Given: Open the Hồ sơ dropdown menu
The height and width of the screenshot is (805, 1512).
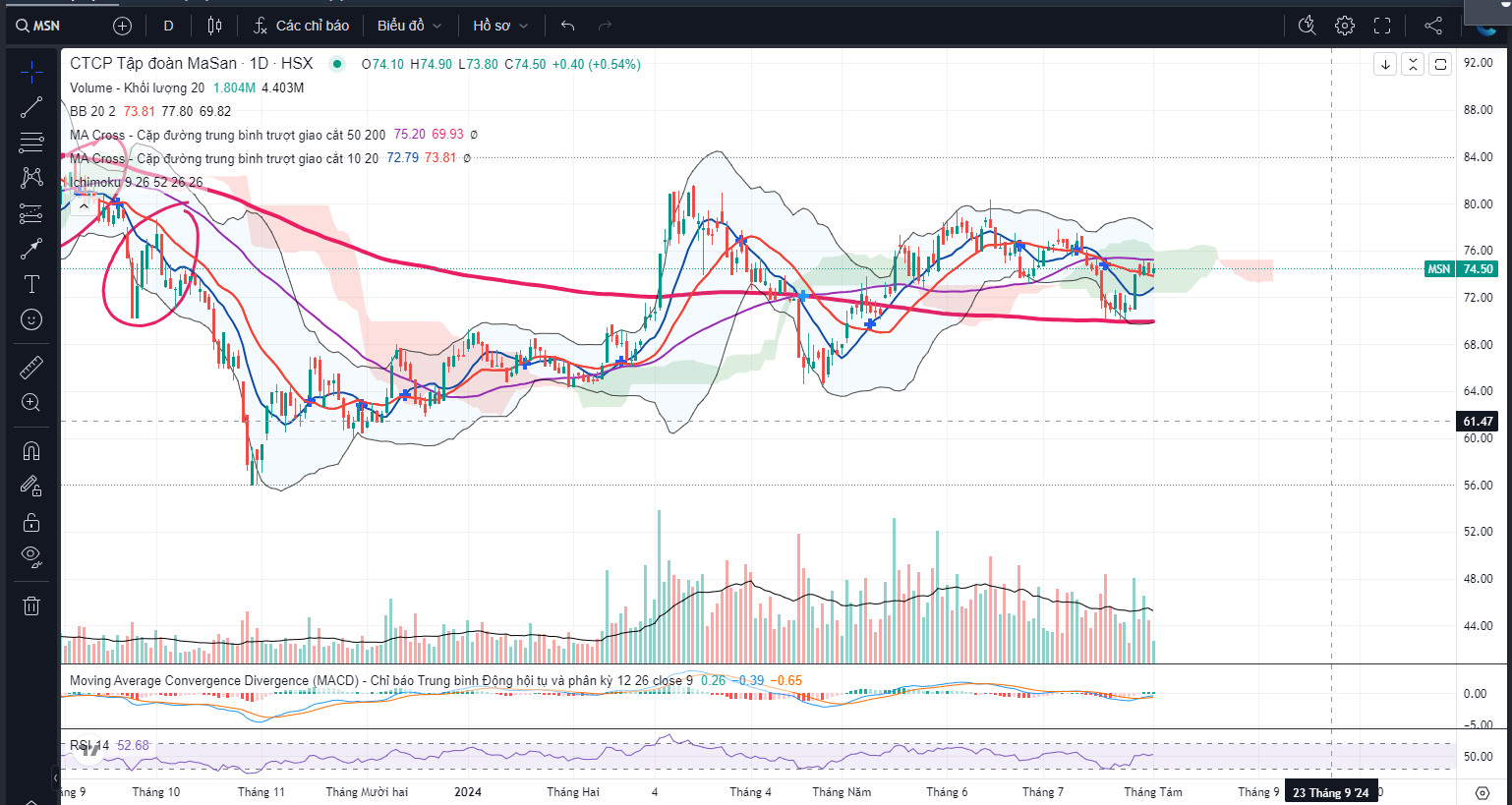Looking at the screenshot, I should click(x=499, y=26).
